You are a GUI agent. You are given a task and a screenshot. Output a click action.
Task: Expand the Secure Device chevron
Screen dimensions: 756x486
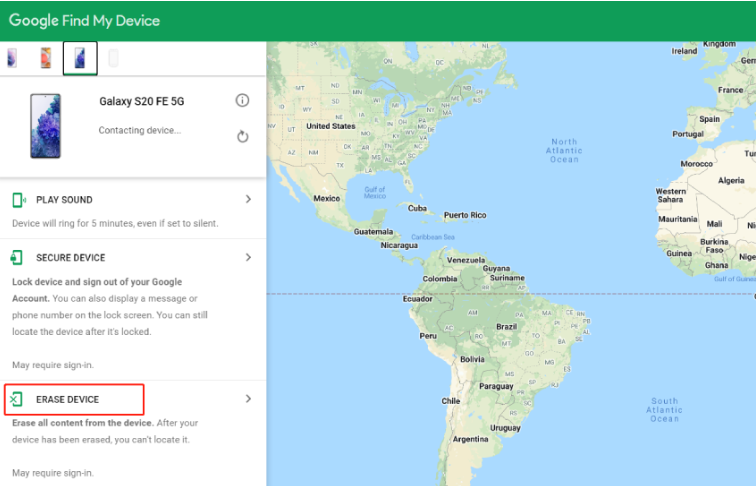pyautogui.click(x=248, y=257)
